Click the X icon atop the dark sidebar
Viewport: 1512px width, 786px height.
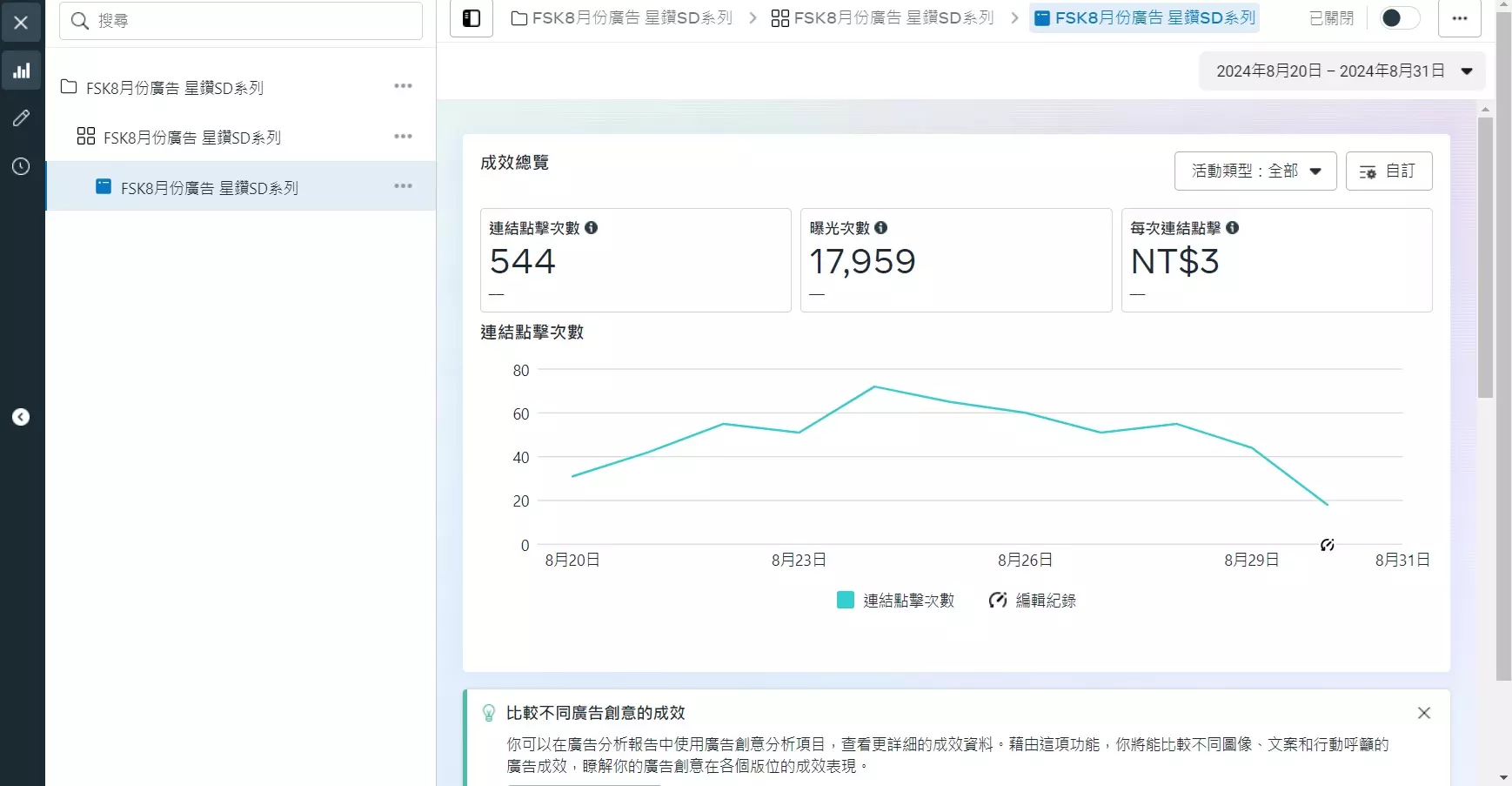click(x=21, y=22)
